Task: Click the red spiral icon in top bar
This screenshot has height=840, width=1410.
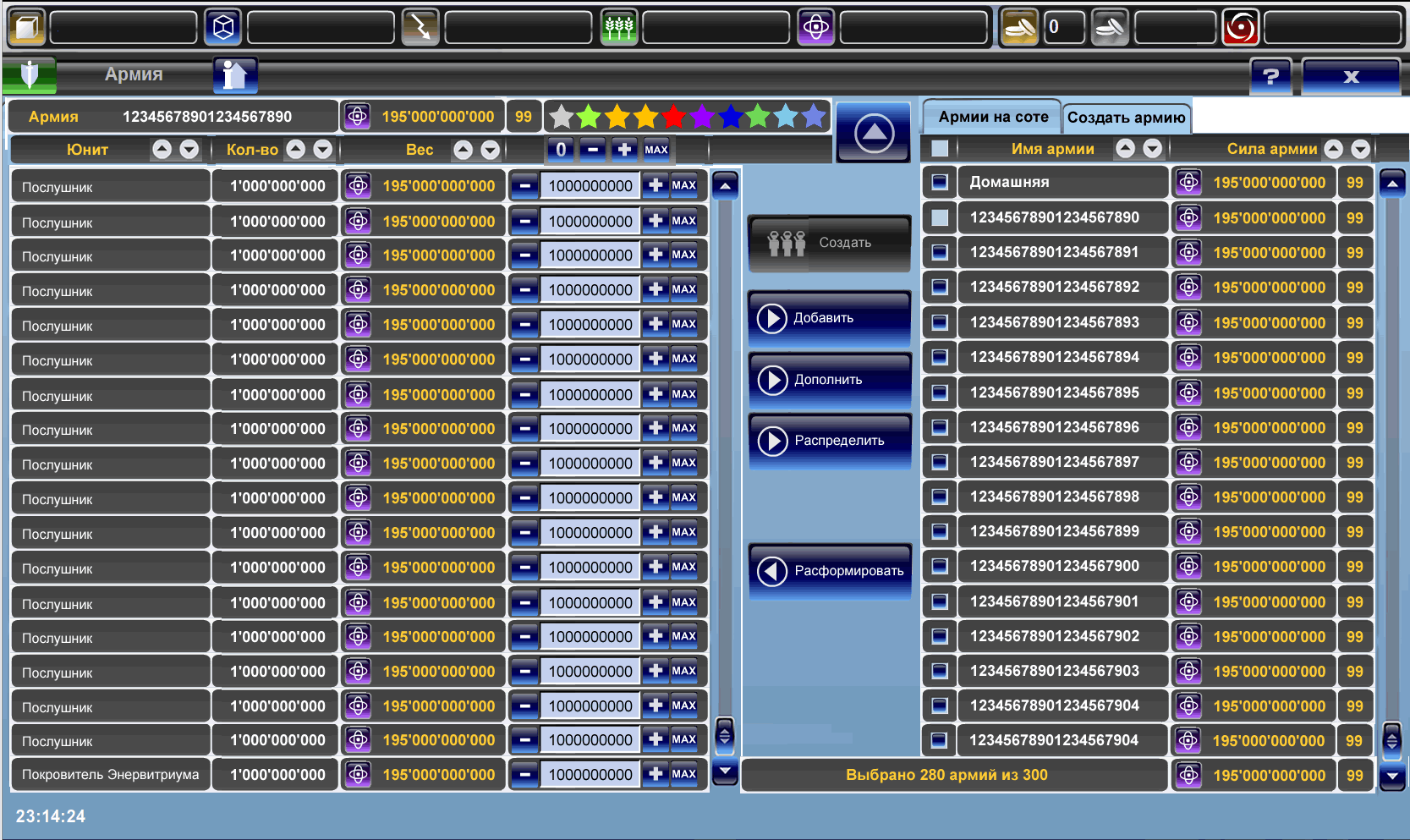Action: [x=1240, y=28]
